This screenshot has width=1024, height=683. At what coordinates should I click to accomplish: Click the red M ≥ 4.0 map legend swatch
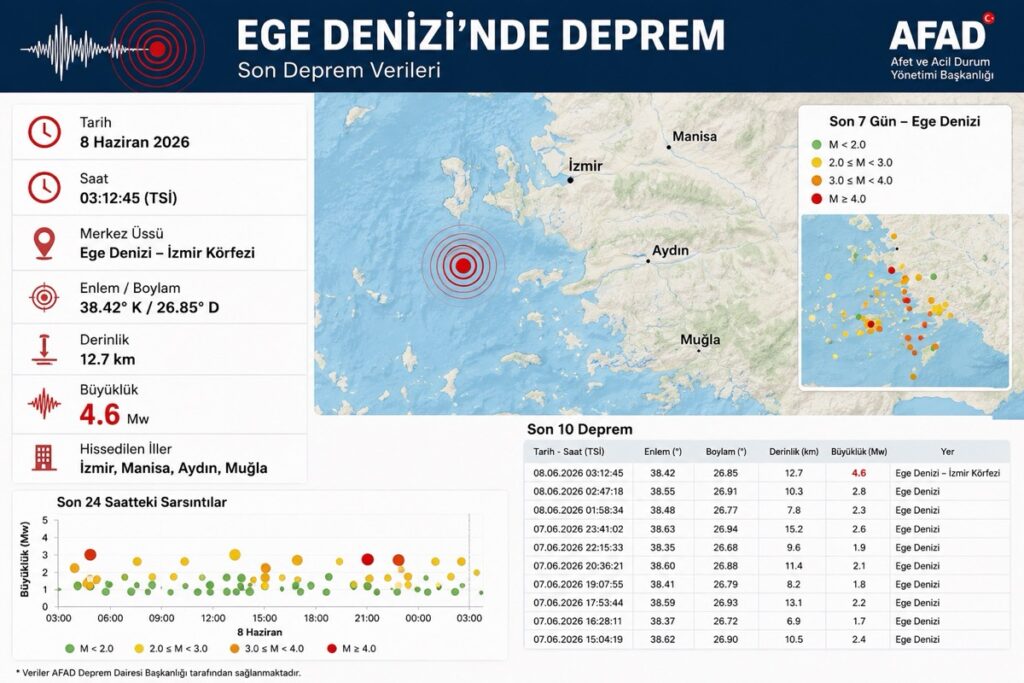click(816, 199)
